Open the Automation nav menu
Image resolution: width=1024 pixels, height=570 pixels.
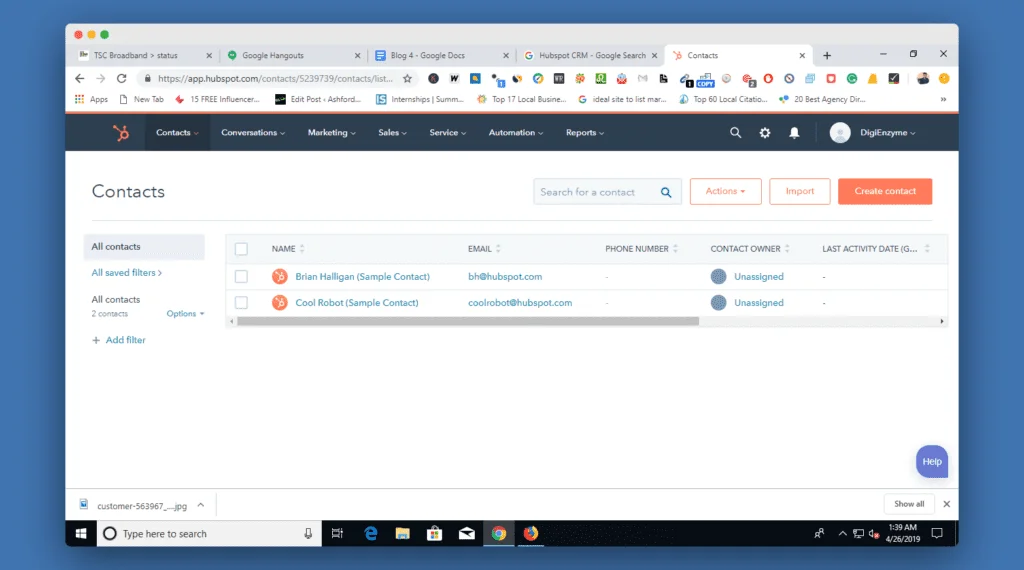pyautogui.click(x=515, y=133)
